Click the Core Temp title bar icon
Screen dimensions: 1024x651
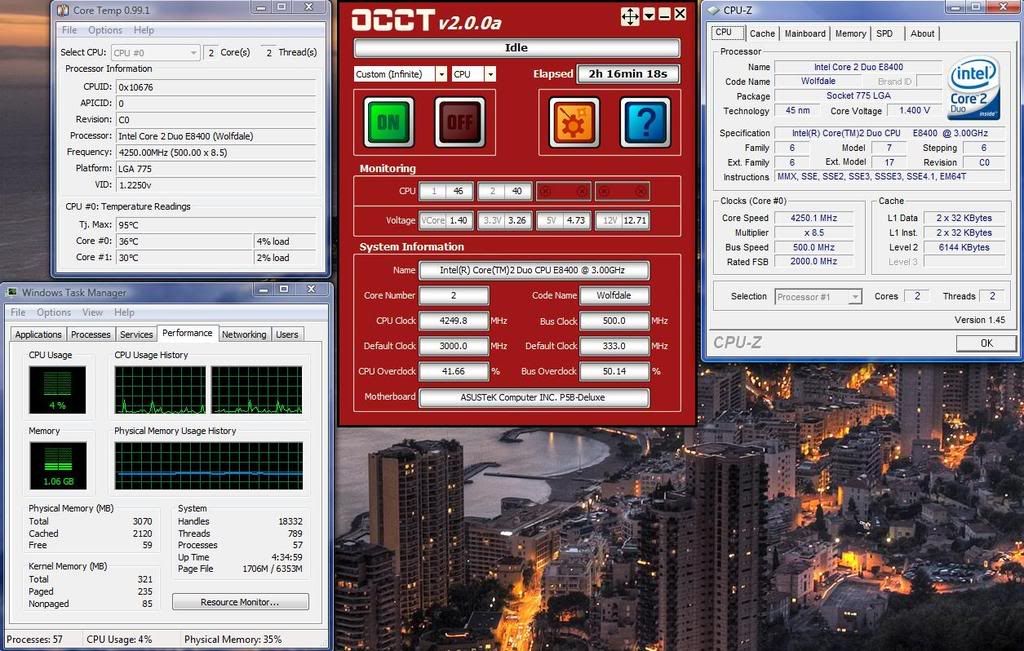coord(63,9)
